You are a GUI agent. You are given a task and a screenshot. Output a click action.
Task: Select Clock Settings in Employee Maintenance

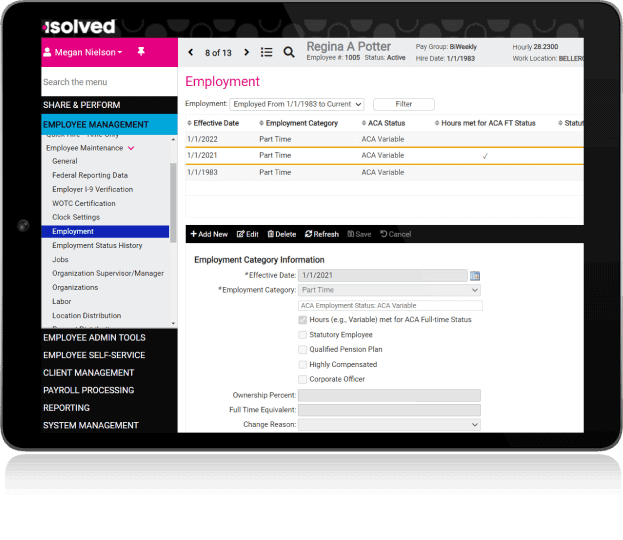[x=76, y=217]
